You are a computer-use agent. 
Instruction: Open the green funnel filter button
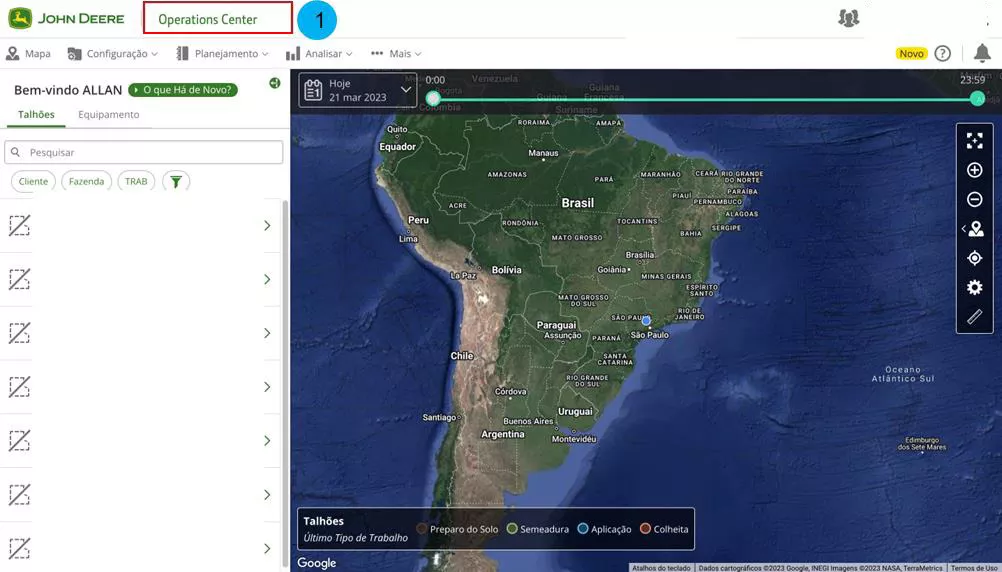point(176,182)
